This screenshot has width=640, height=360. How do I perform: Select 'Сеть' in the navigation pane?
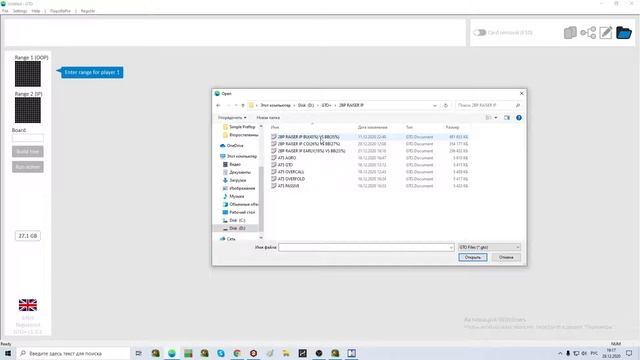click(x=231, y=239)
